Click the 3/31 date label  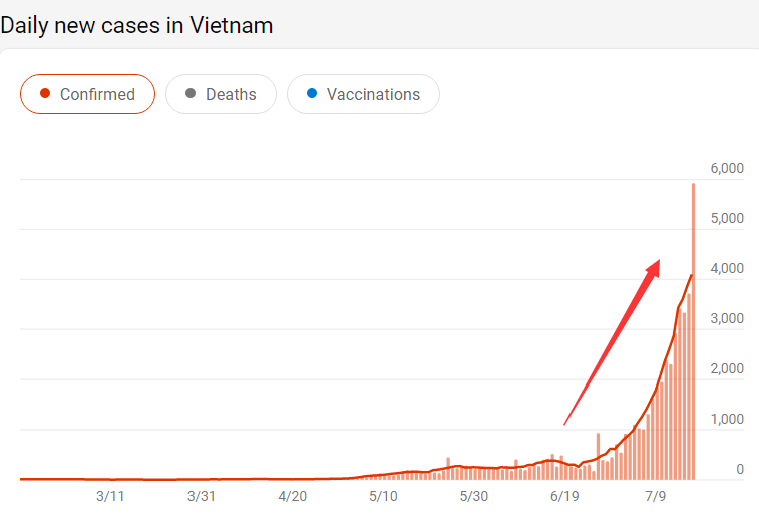point(201,496)
